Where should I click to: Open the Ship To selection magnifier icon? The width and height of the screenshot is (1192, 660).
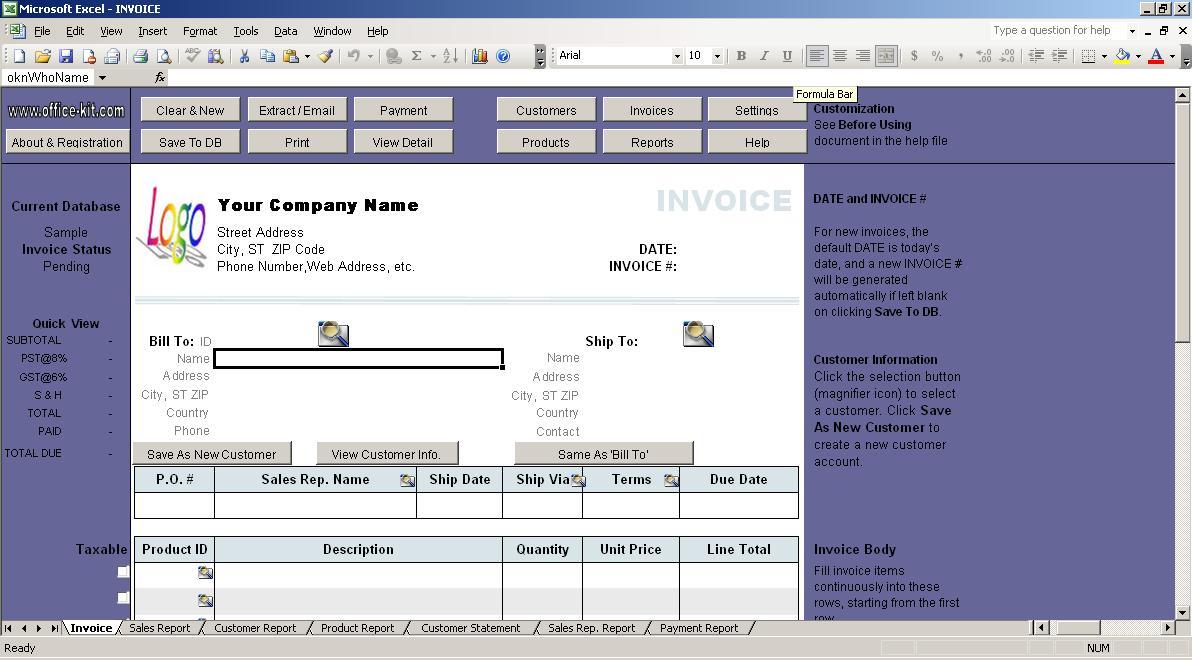pos(697,333)
